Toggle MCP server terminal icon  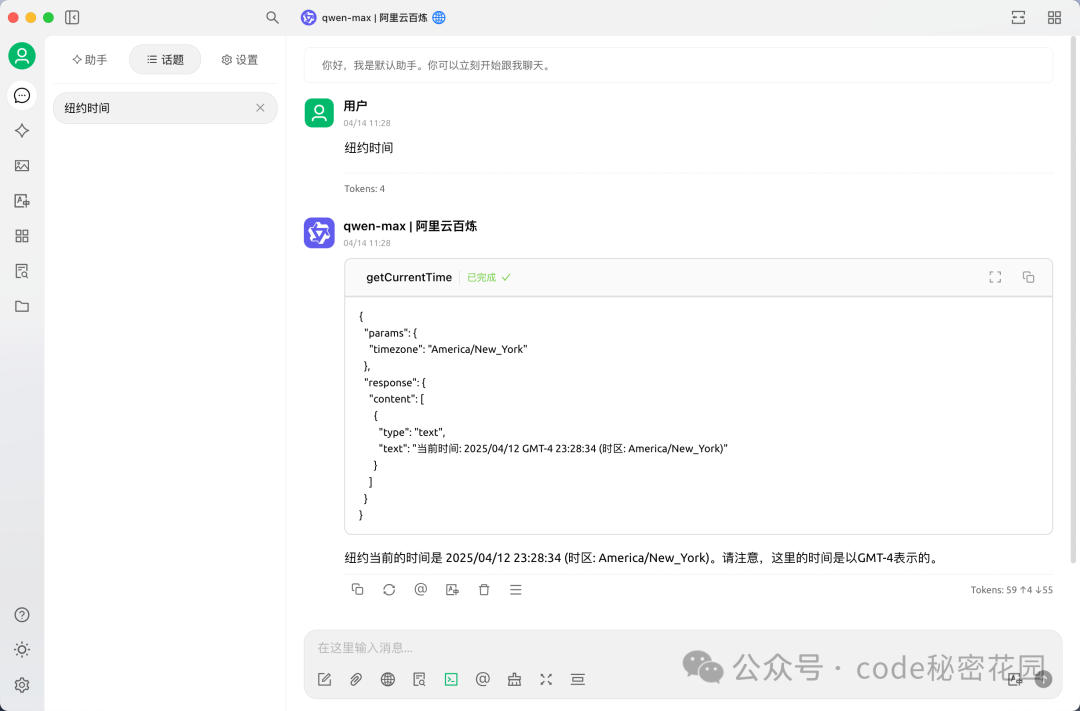point(451,680)
